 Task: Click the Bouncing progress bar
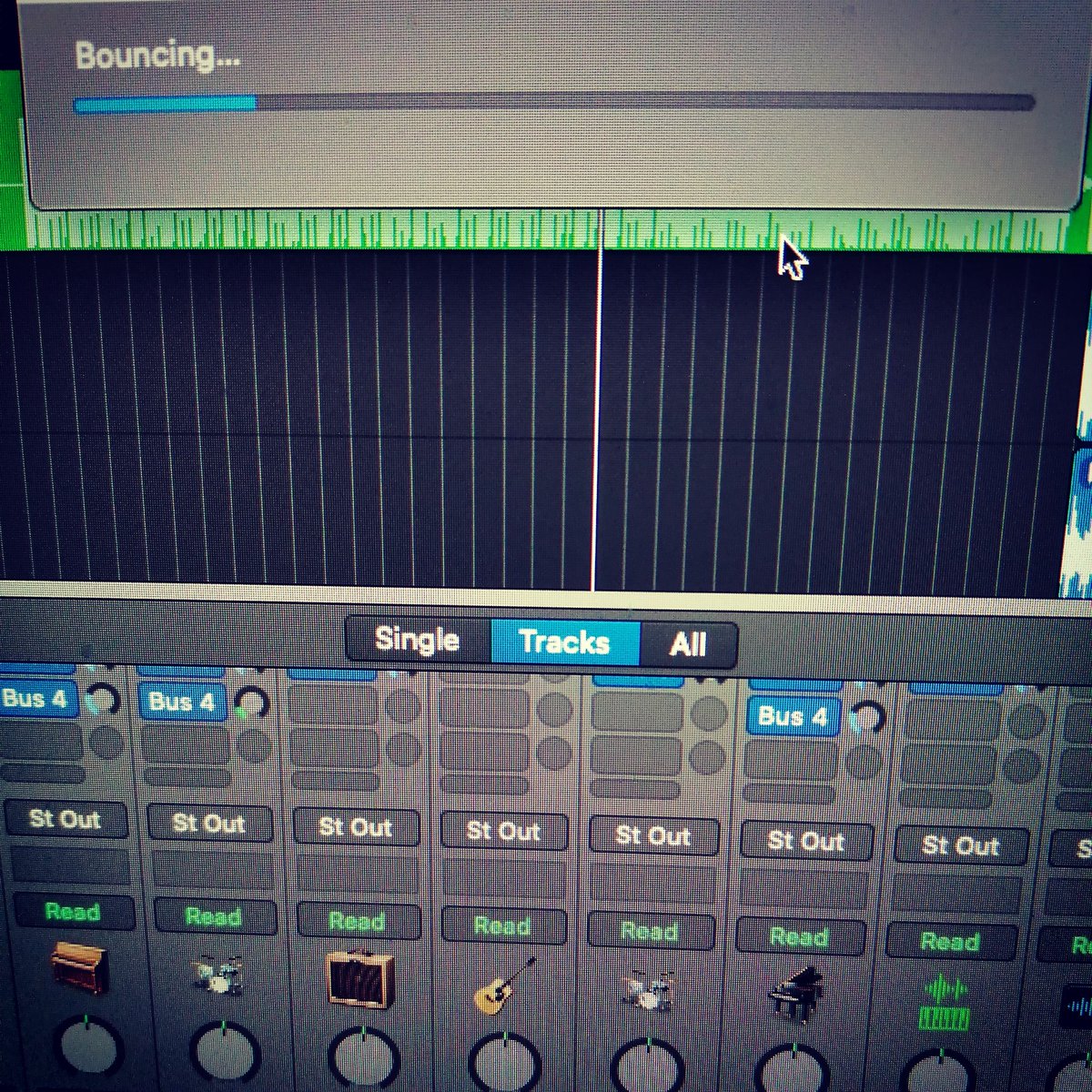(x=553, y=104)
